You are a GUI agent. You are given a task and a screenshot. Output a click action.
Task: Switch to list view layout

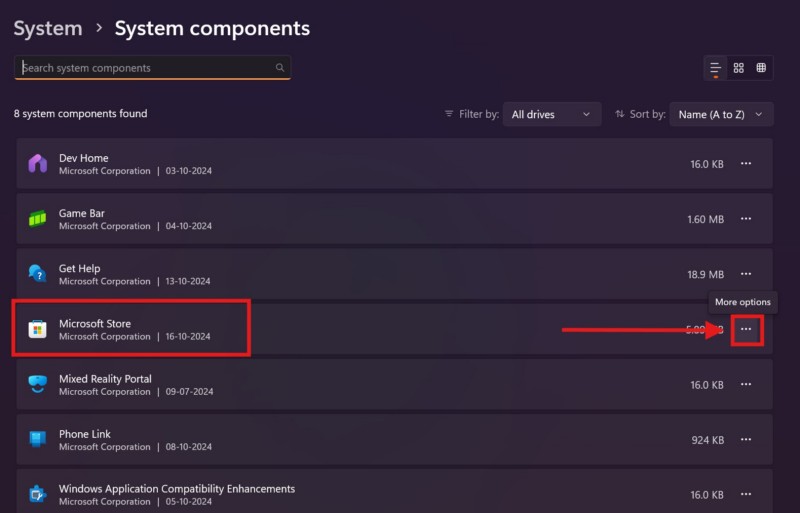coord(716,68)
